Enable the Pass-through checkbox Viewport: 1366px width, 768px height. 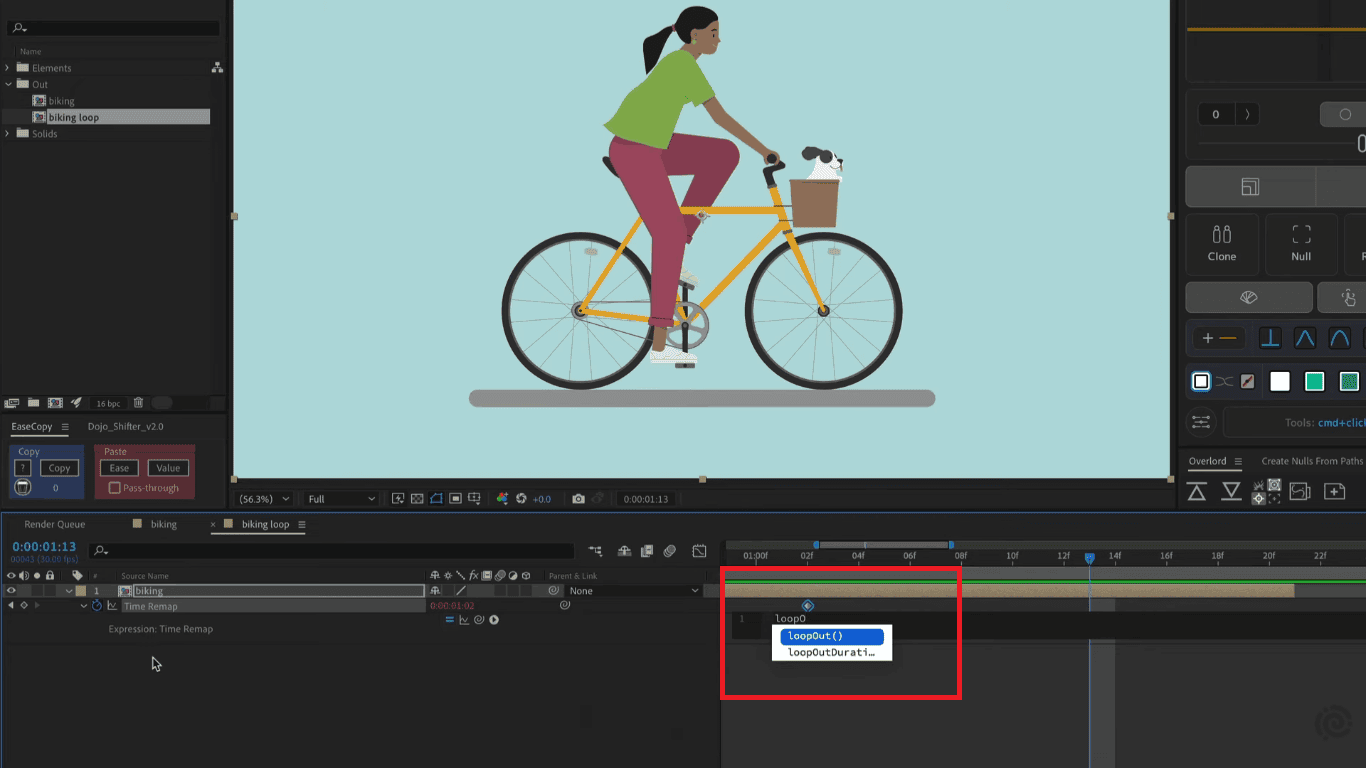114,488
